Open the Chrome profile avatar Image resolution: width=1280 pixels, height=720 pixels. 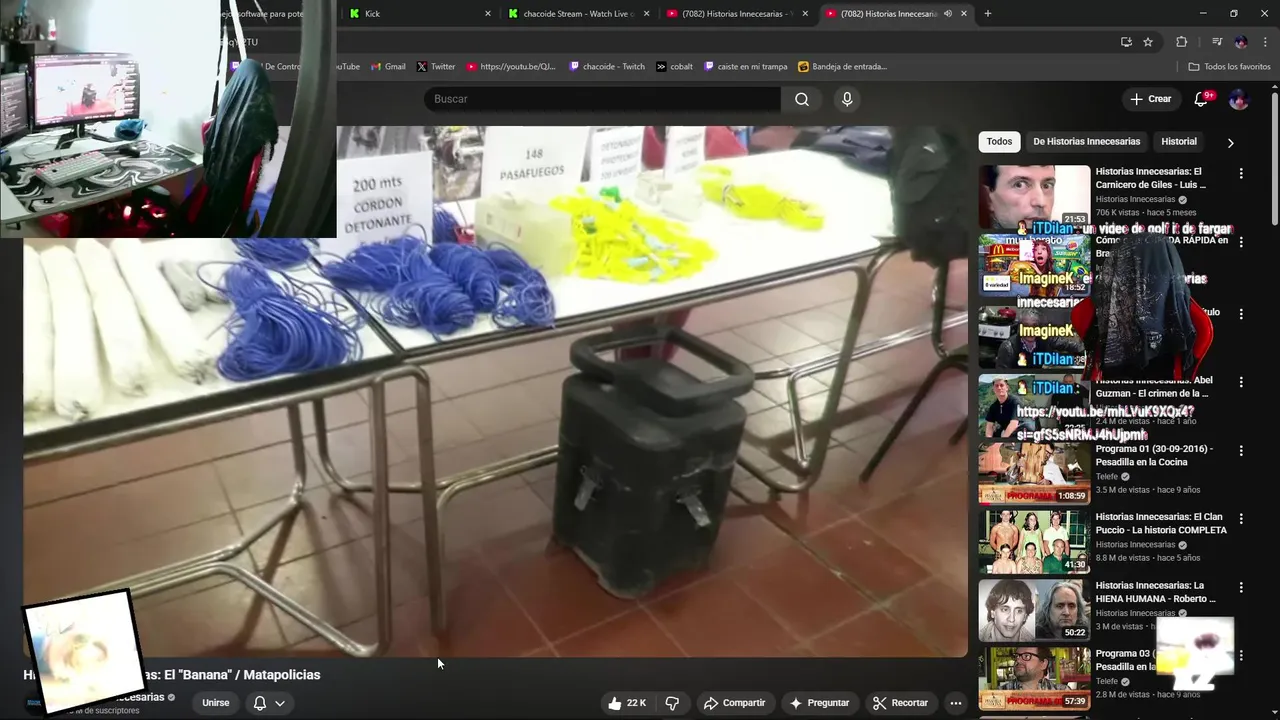[1241, 42]
